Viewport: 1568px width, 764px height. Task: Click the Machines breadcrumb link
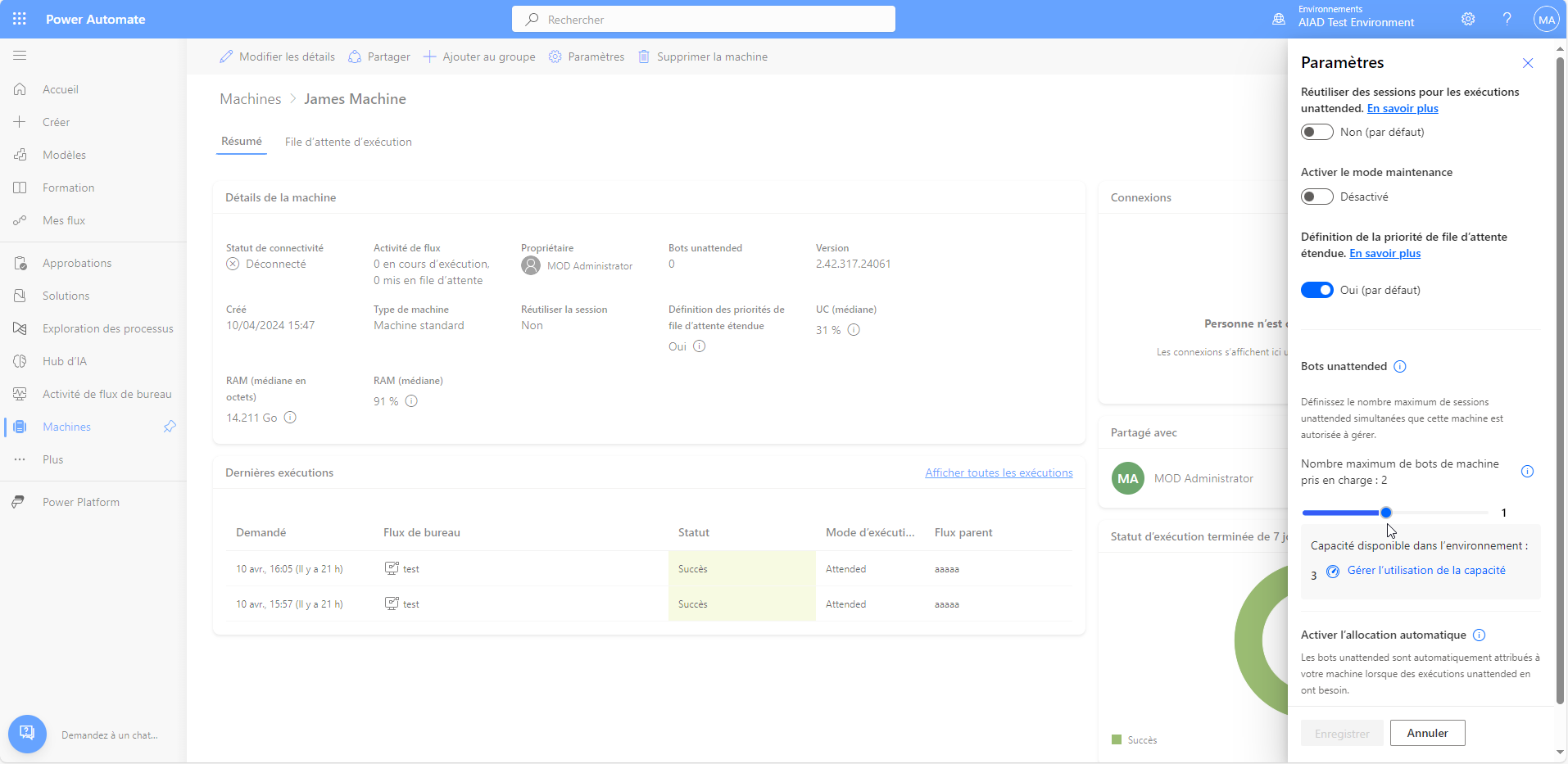point(250,99)
